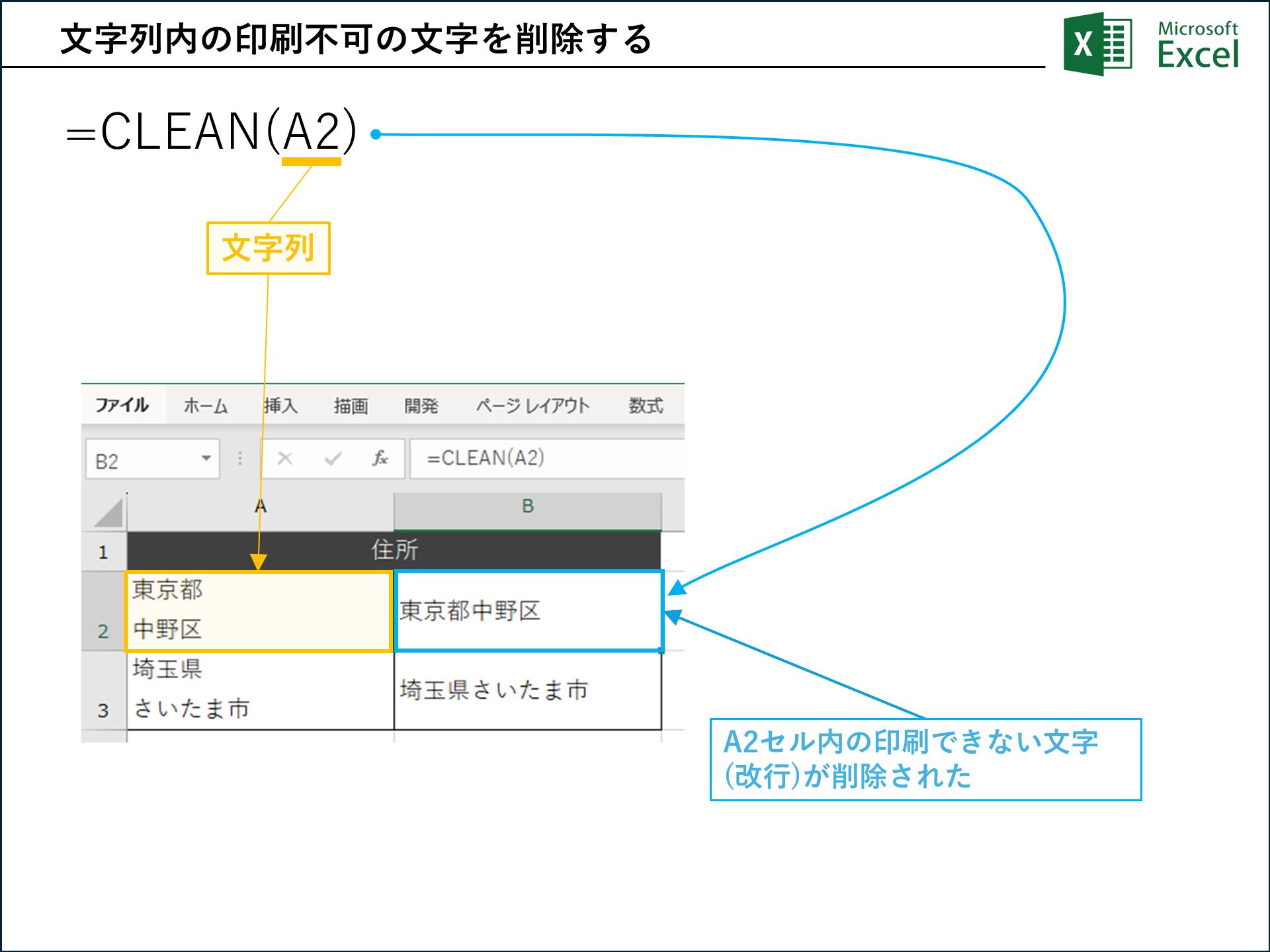Switch to the ホーム tab
The height and width of the screenshot is (952, 1270).
205,406
